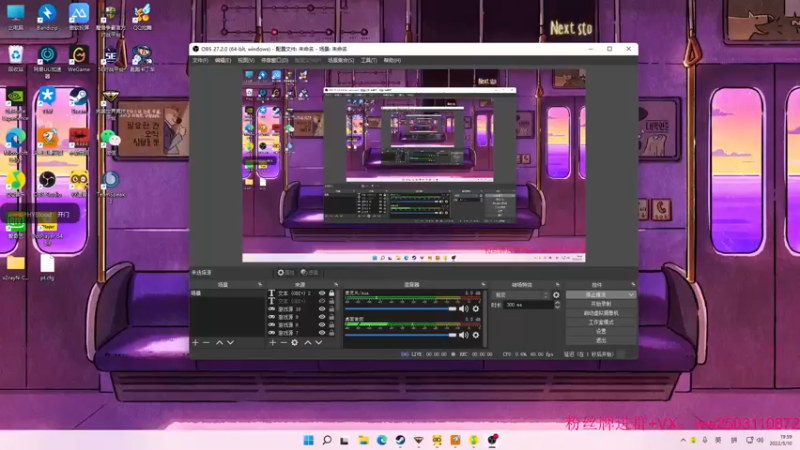
Task: Click the Windows Start button
Action: 309,440
